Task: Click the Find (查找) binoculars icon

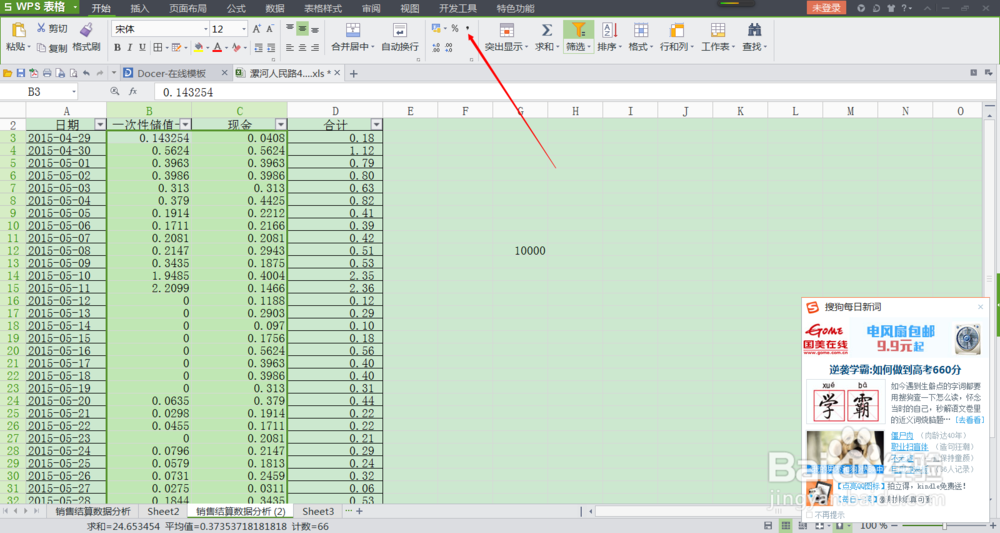Action: point(754,30)
